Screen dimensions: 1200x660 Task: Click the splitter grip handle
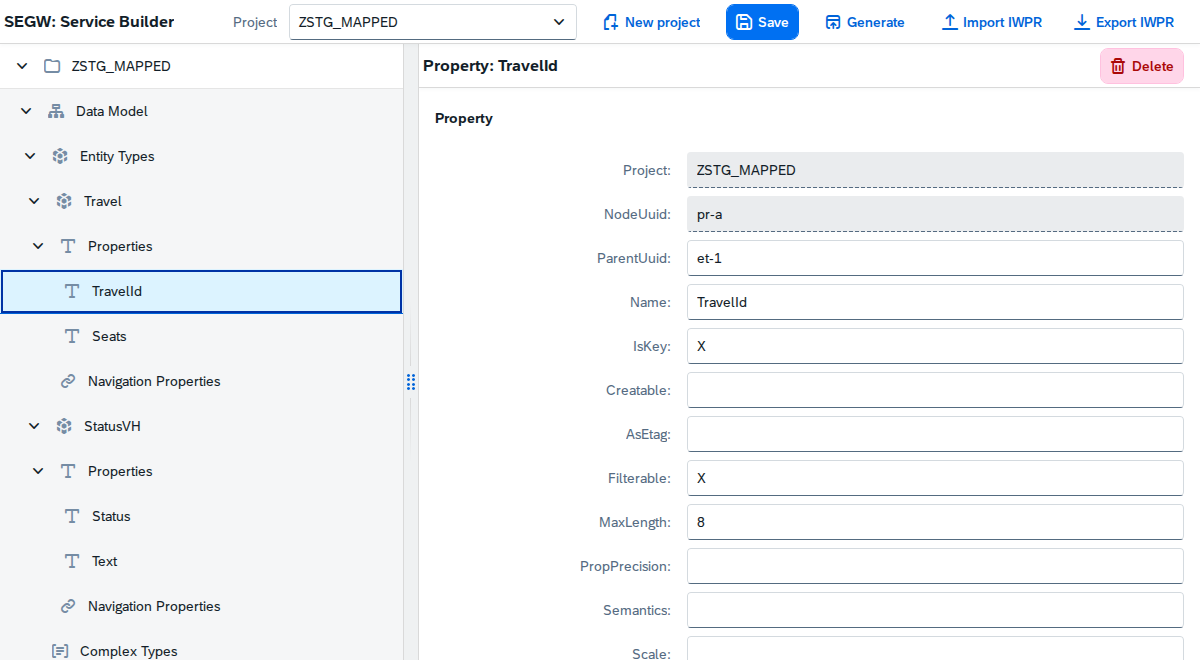click(411, 381)
